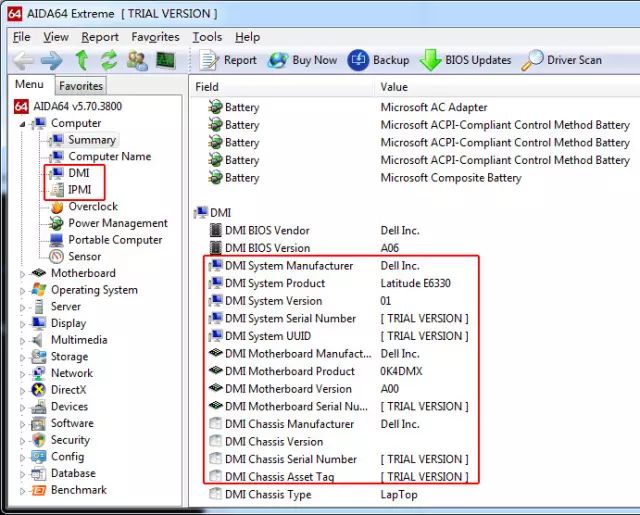Viewport: 640px width, 515px height.
Task: Click the Config tree icon
Action: 39,457
